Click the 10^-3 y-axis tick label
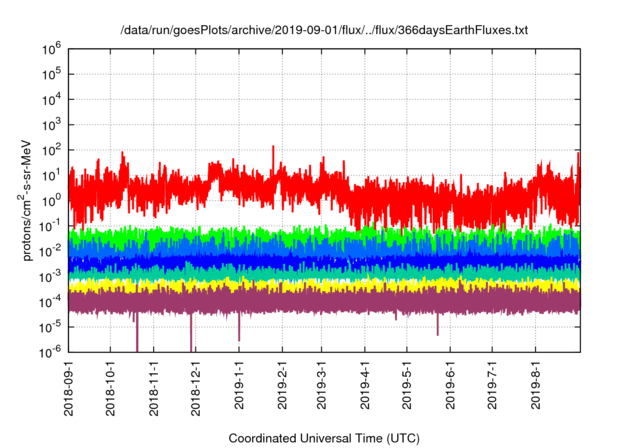 [51, 277]
